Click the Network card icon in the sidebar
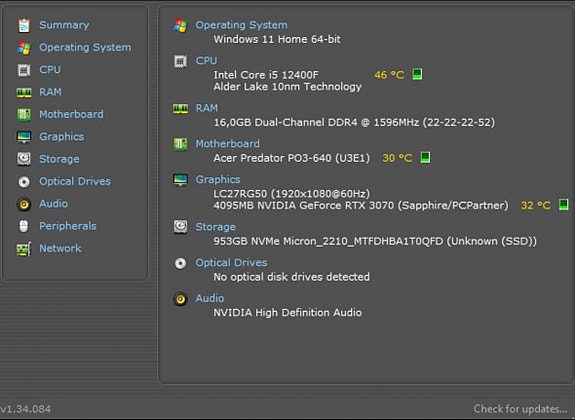 [24, 249]
